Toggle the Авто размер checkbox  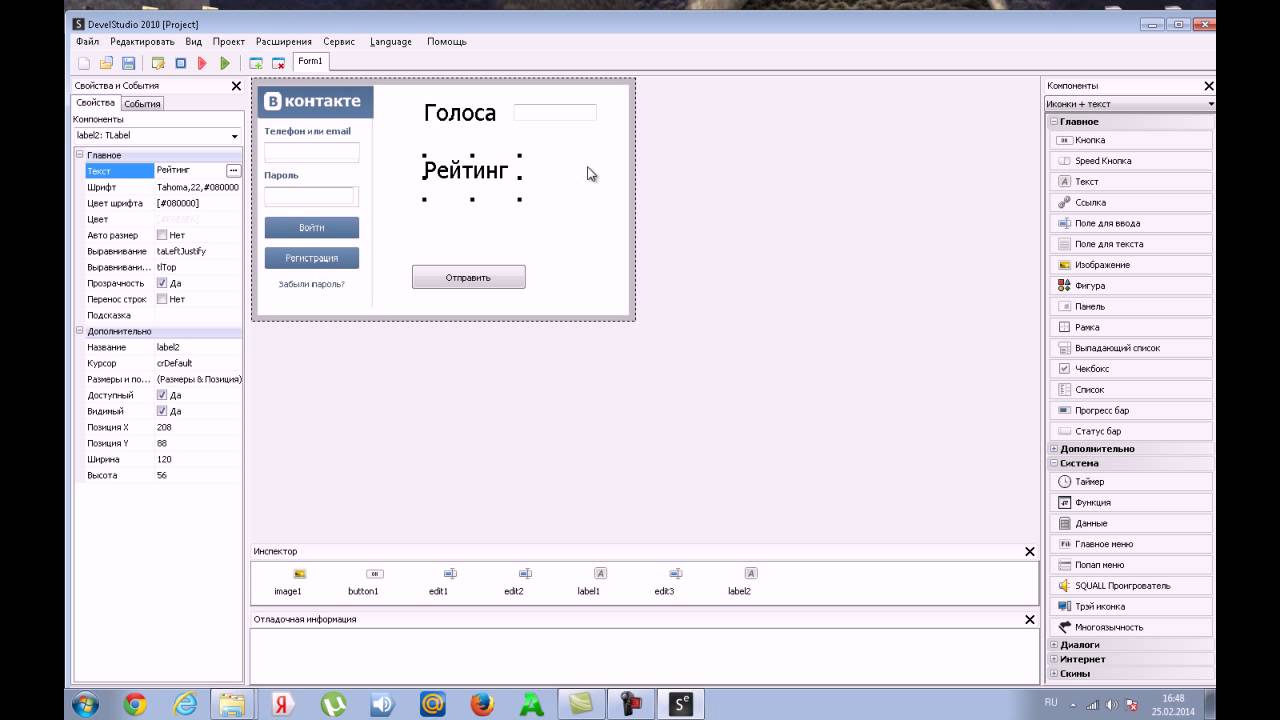pyautogui.click(x=162, y=235)
